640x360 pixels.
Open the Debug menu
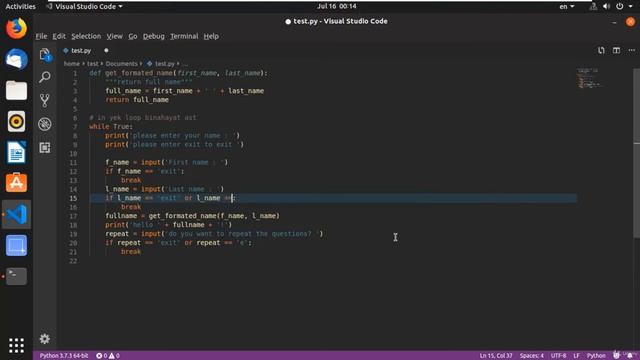[x=154, y=36]
